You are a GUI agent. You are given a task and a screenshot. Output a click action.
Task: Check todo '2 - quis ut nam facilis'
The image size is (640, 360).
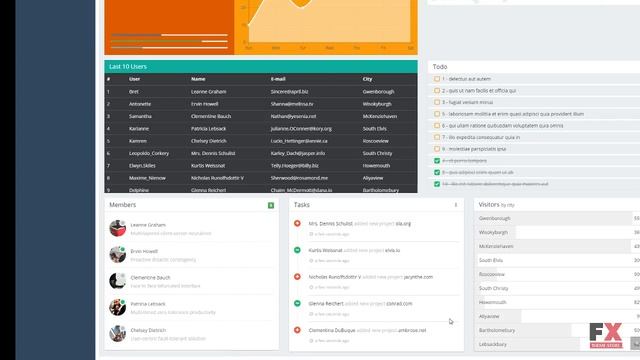[x=437, y=91]
